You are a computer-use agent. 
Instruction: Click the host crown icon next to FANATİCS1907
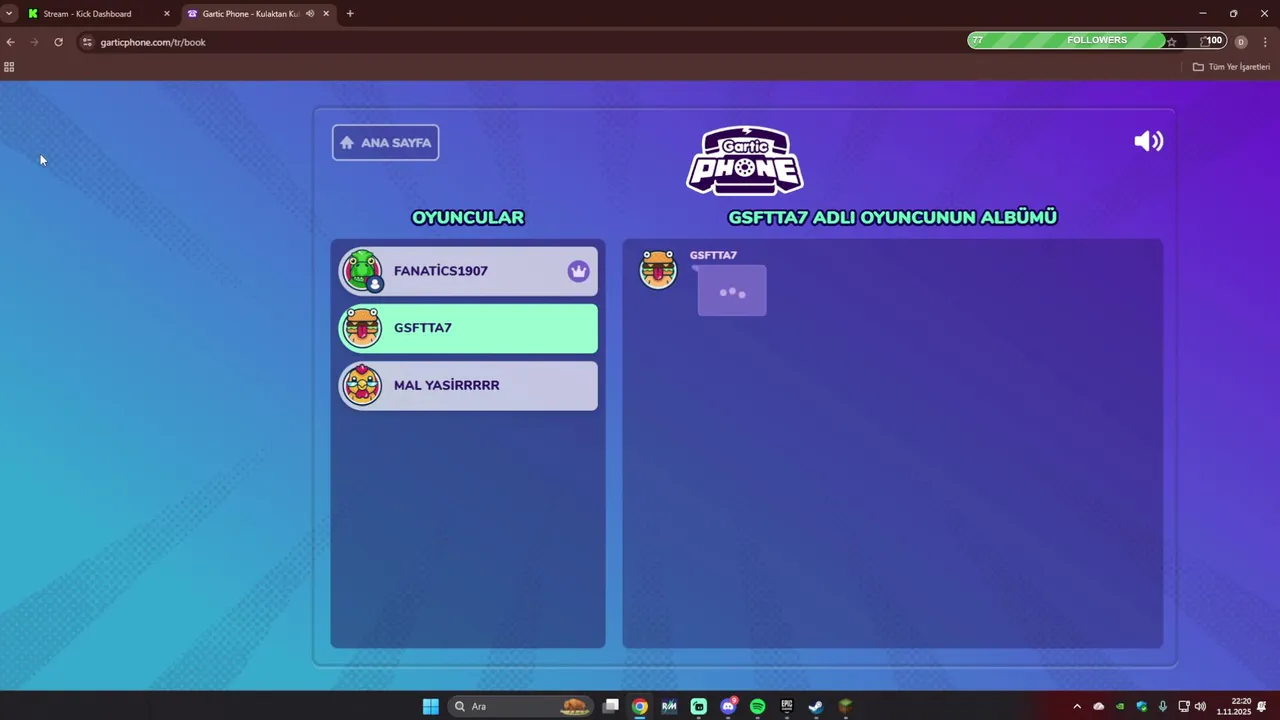coord(578,271)
